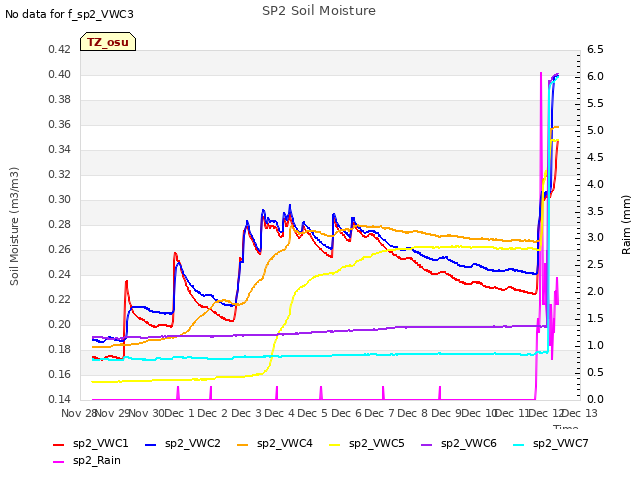Select the sp2_VWC7 legend label

point(560,443)
